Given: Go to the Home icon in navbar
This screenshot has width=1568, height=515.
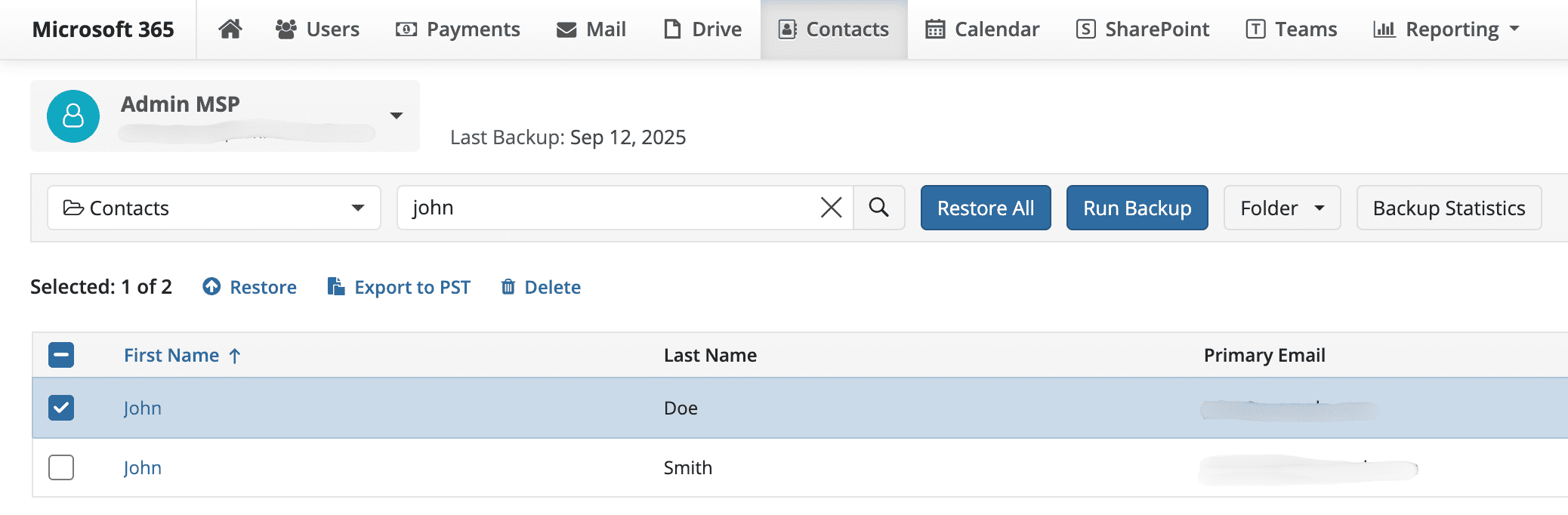Looking at the screenshot, I should (230, 29).
